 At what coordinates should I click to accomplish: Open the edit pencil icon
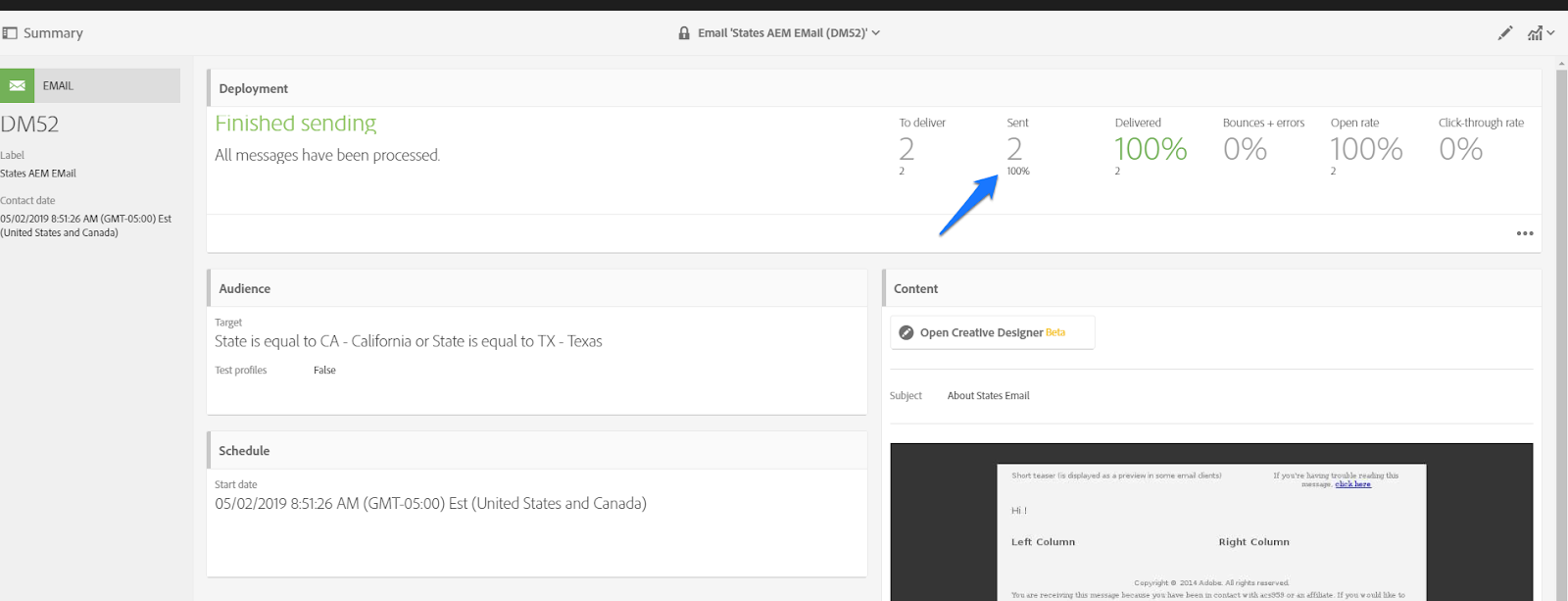pyautogui.click(x=1505, y=32)
